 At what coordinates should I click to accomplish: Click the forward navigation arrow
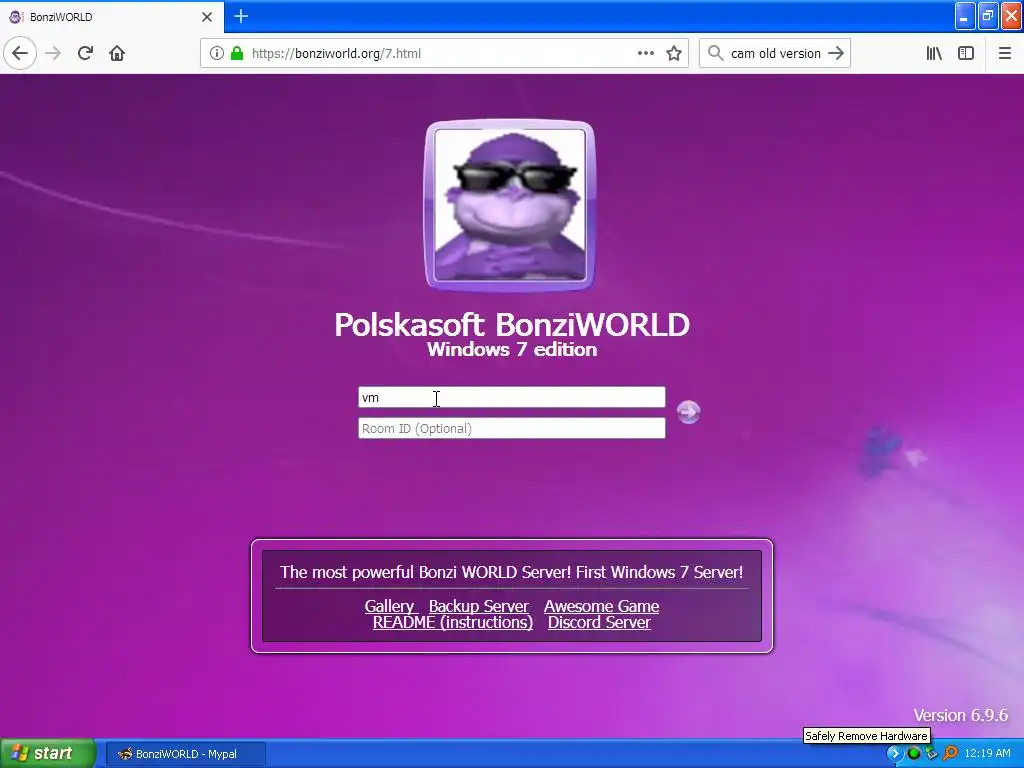(x=54, y=54)
